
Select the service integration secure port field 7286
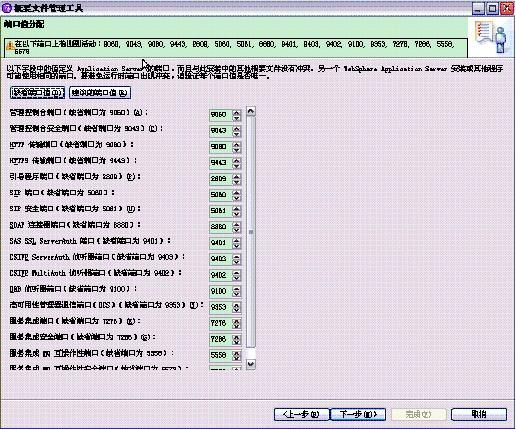coord(220,339)
